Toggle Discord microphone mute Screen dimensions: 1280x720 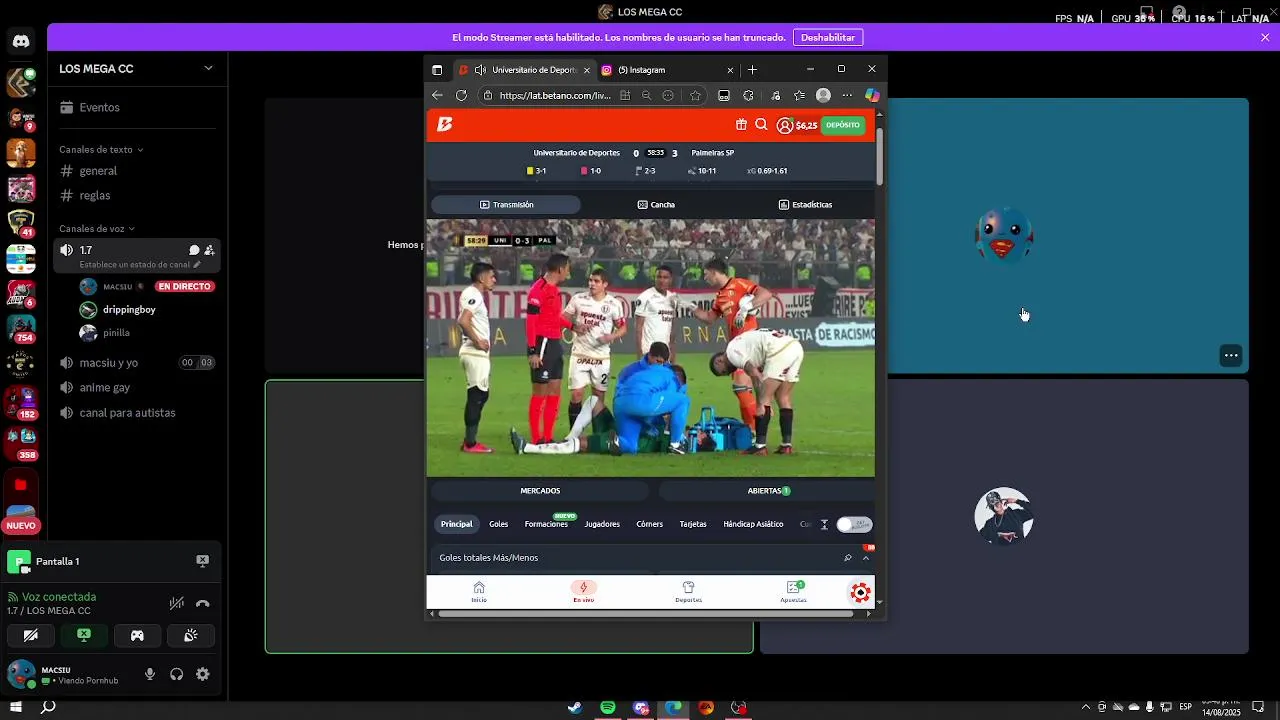[x=150, y=674]
